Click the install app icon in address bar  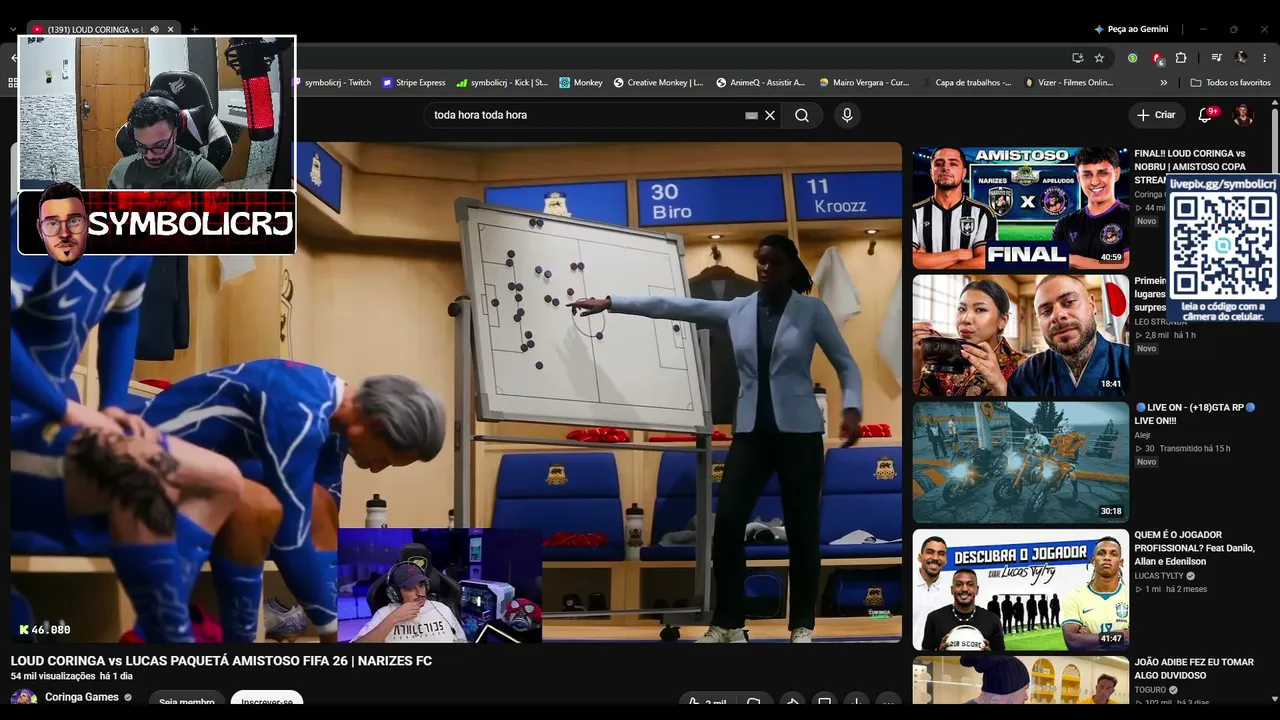(1077, 58)
